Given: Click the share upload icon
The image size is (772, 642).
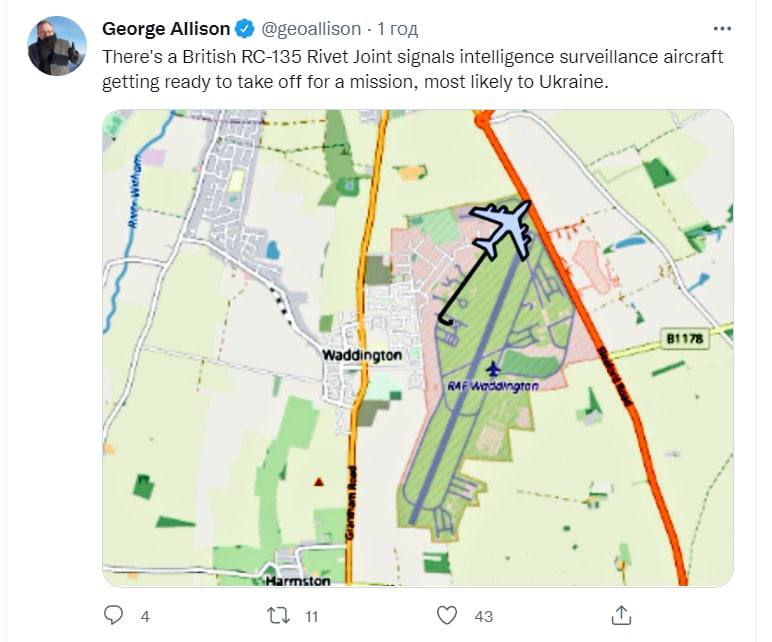Looking at the screenshot, I should click(x=620, y=616).
